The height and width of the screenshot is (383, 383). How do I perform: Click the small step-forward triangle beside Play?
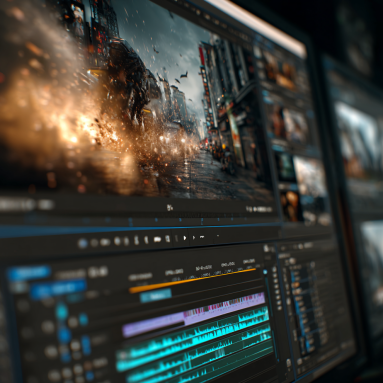pyautogui.click(x=194, y=238)
